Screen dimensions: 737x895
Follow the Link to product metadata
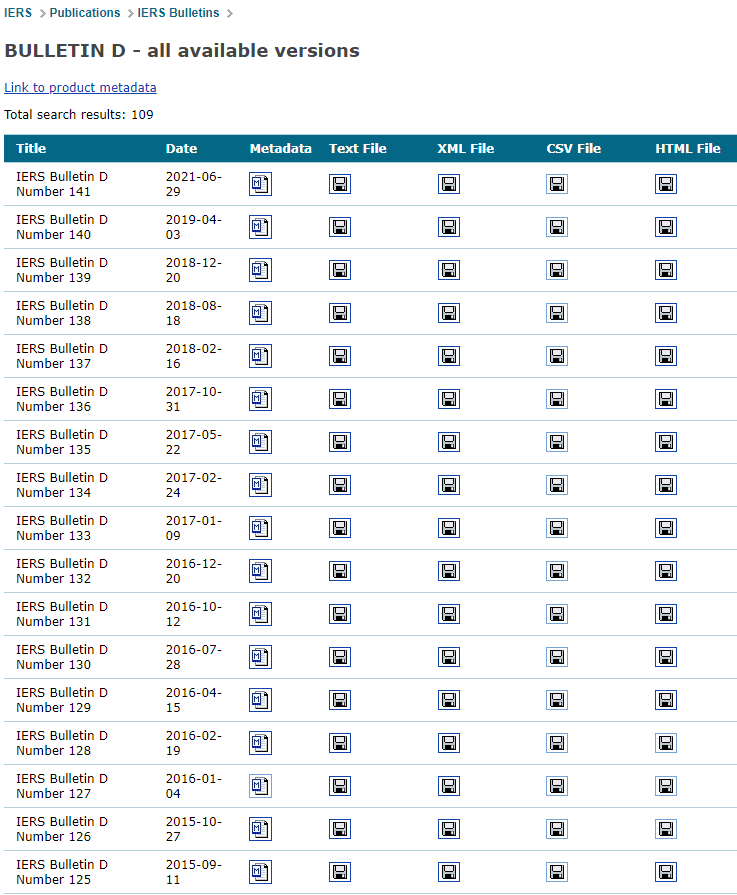point(80,87)
